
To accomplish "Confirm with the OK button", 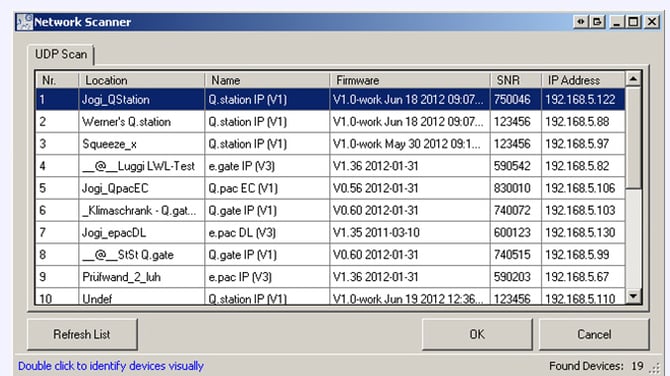I will [477, 334].
